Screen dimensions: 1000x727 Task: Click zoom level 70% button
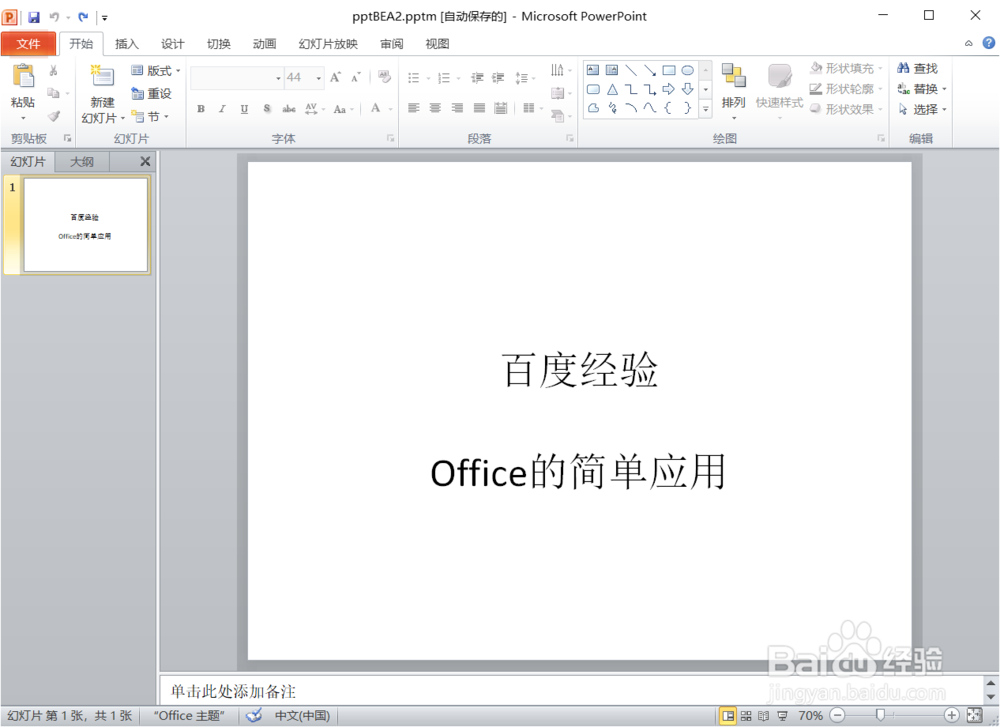pos(810,716)
